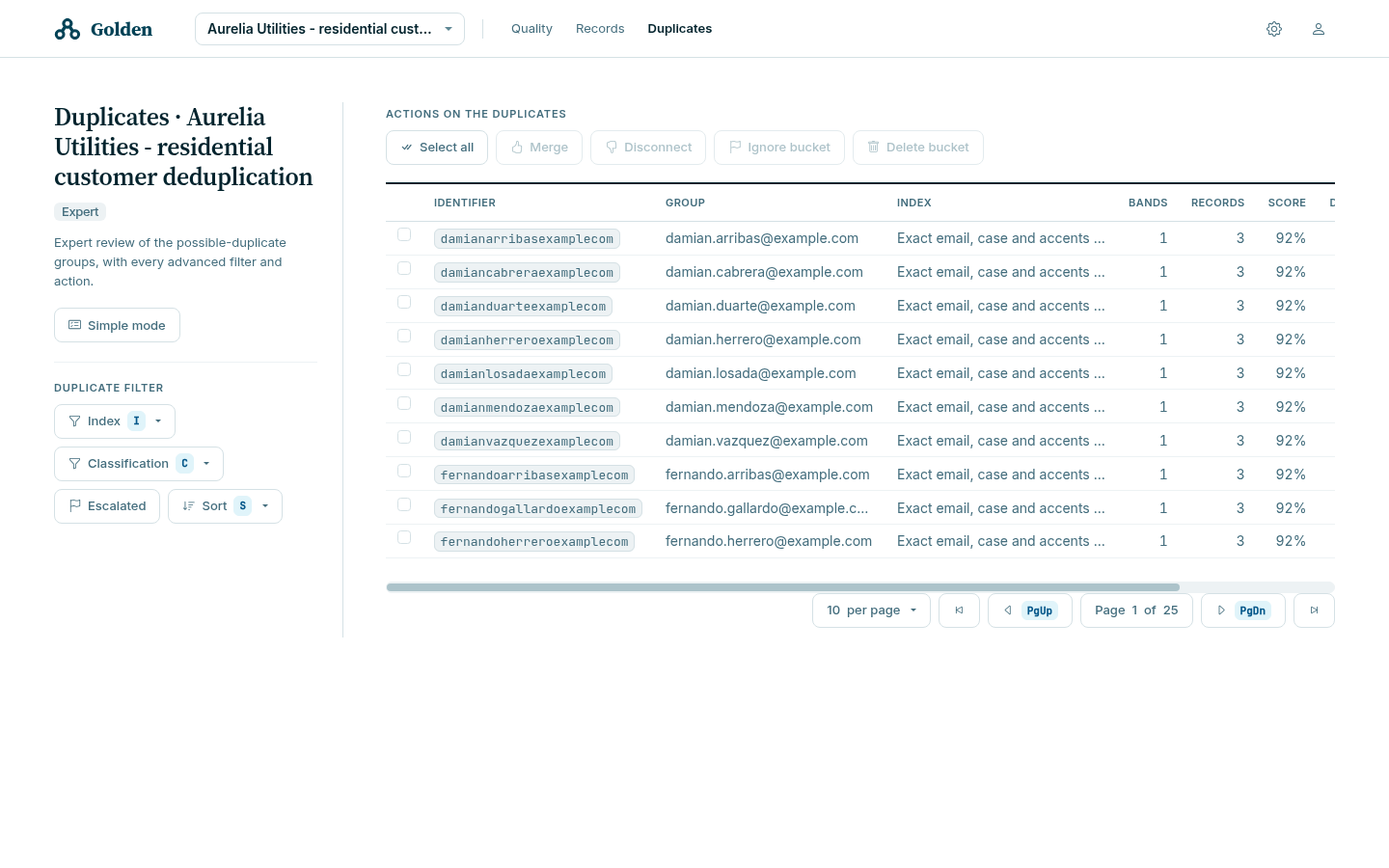The image size is (1389, 868).
Task: Check the damianlosadaexamplecom row checkbox
Action: pyautogui.click(x=404, y=369)
